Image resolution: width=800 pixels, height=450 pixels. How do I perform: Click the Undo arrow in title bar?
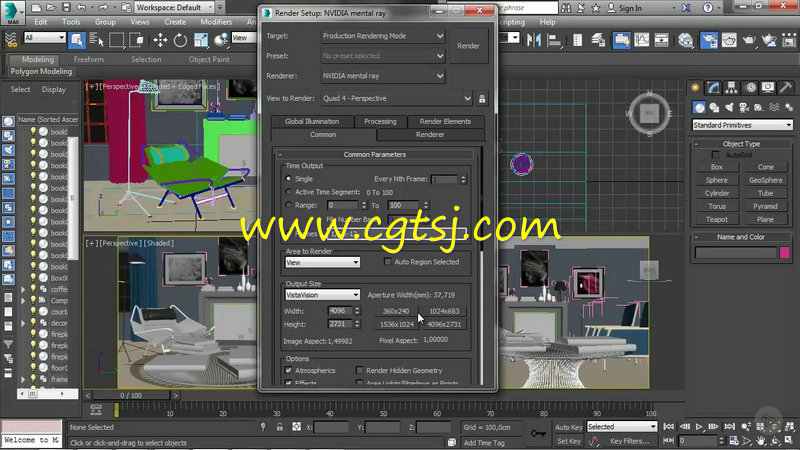pos(81,7)
